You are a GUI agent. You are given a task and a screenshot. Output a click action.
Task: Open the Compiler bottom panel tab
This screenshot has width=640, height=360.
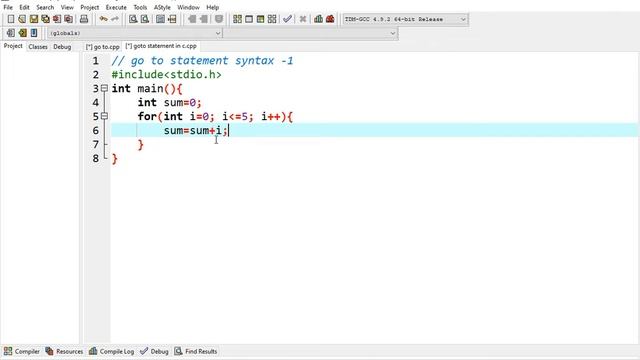point(22,351)
